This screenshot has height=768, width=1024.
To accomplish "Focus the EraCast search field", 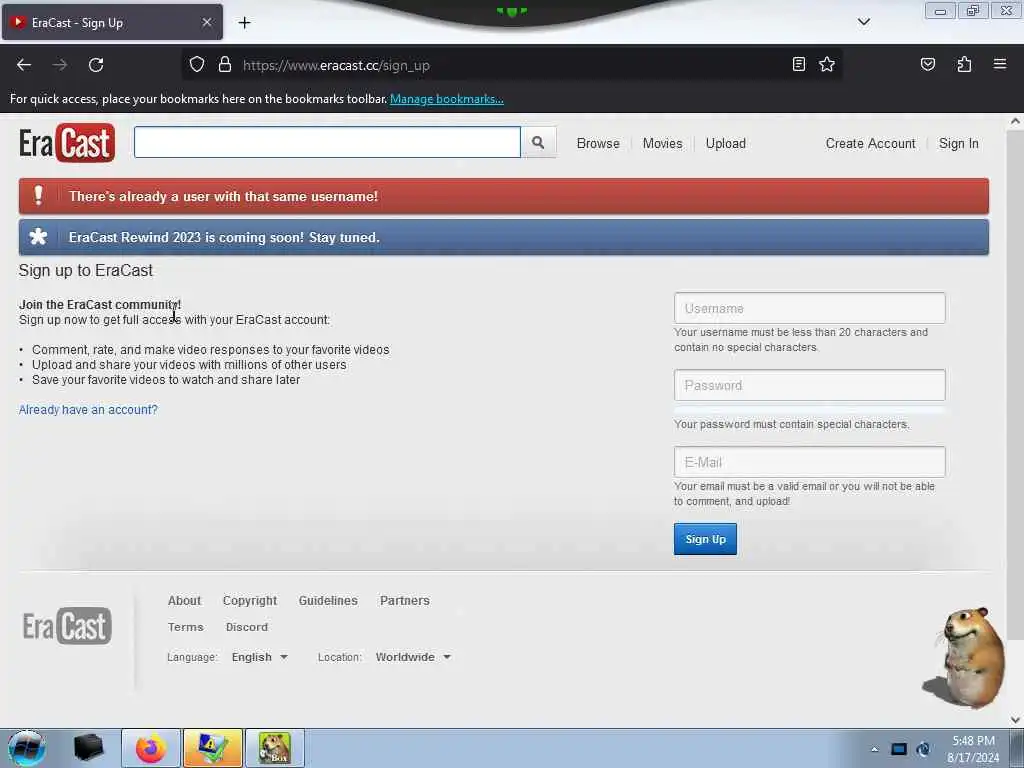I will 327,142.
